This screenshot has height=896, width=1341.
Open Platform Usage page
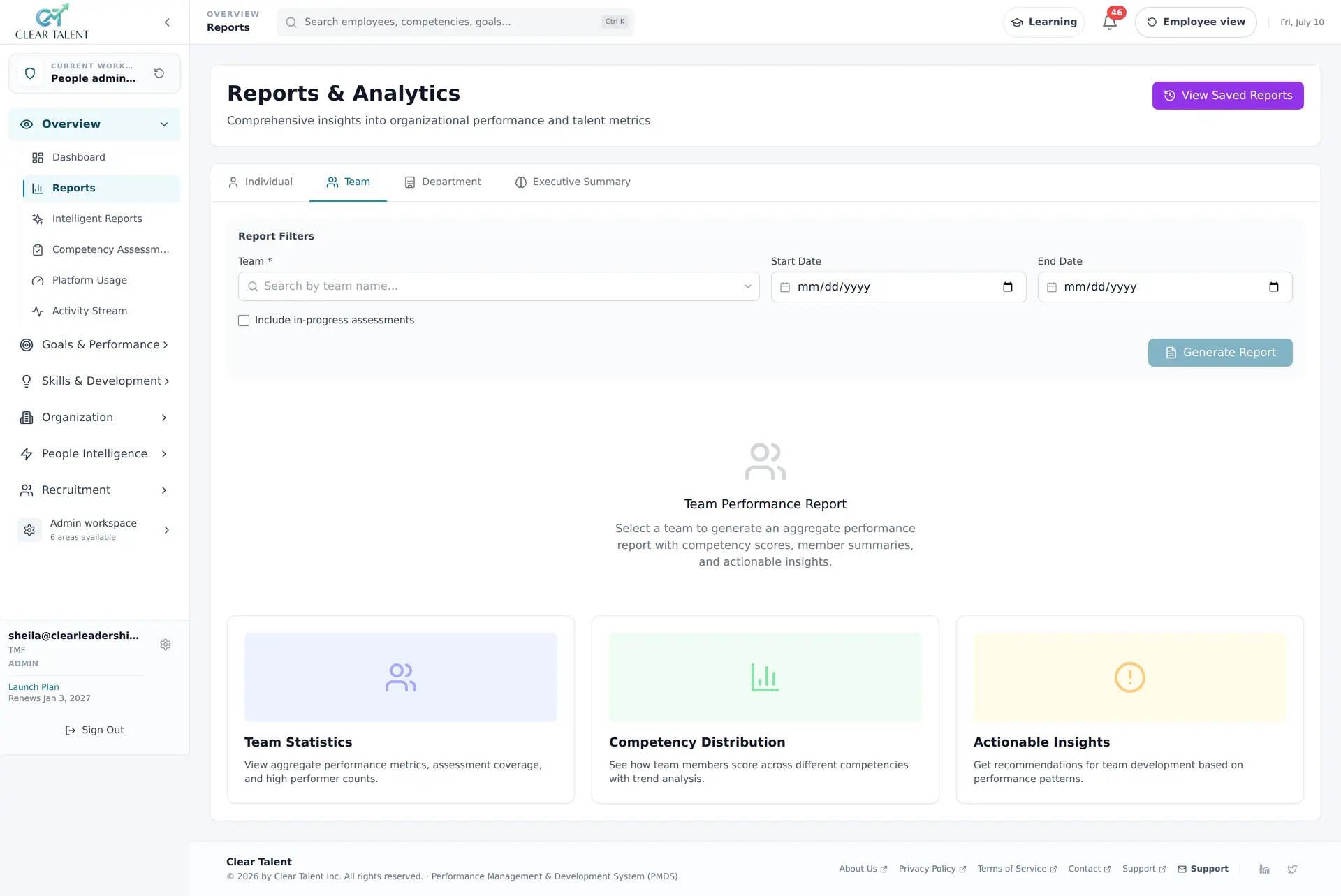(x=101, y=281)
